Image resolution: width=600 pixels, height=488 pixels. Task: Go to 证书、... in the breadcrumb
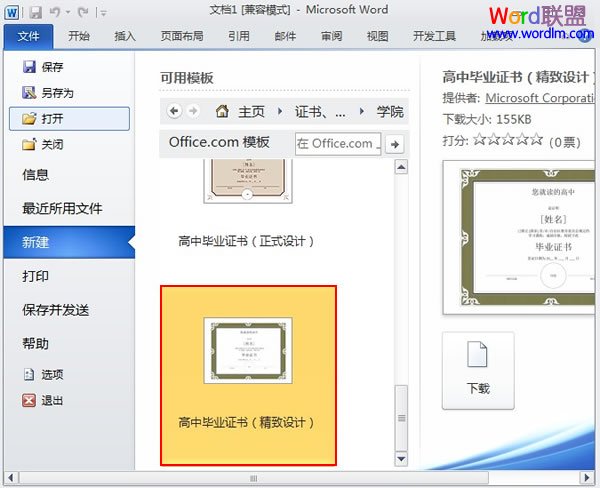[x=320, y=112]
